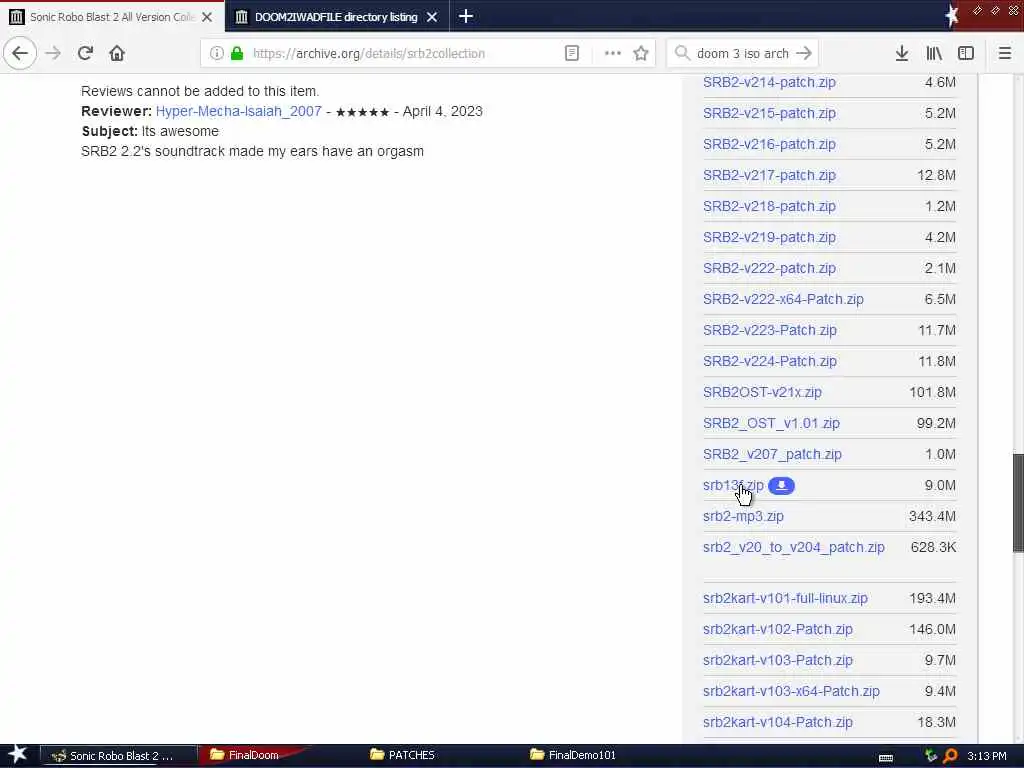Open Sonic Robo Blast 2 taskbar window

tap(118, 756)
